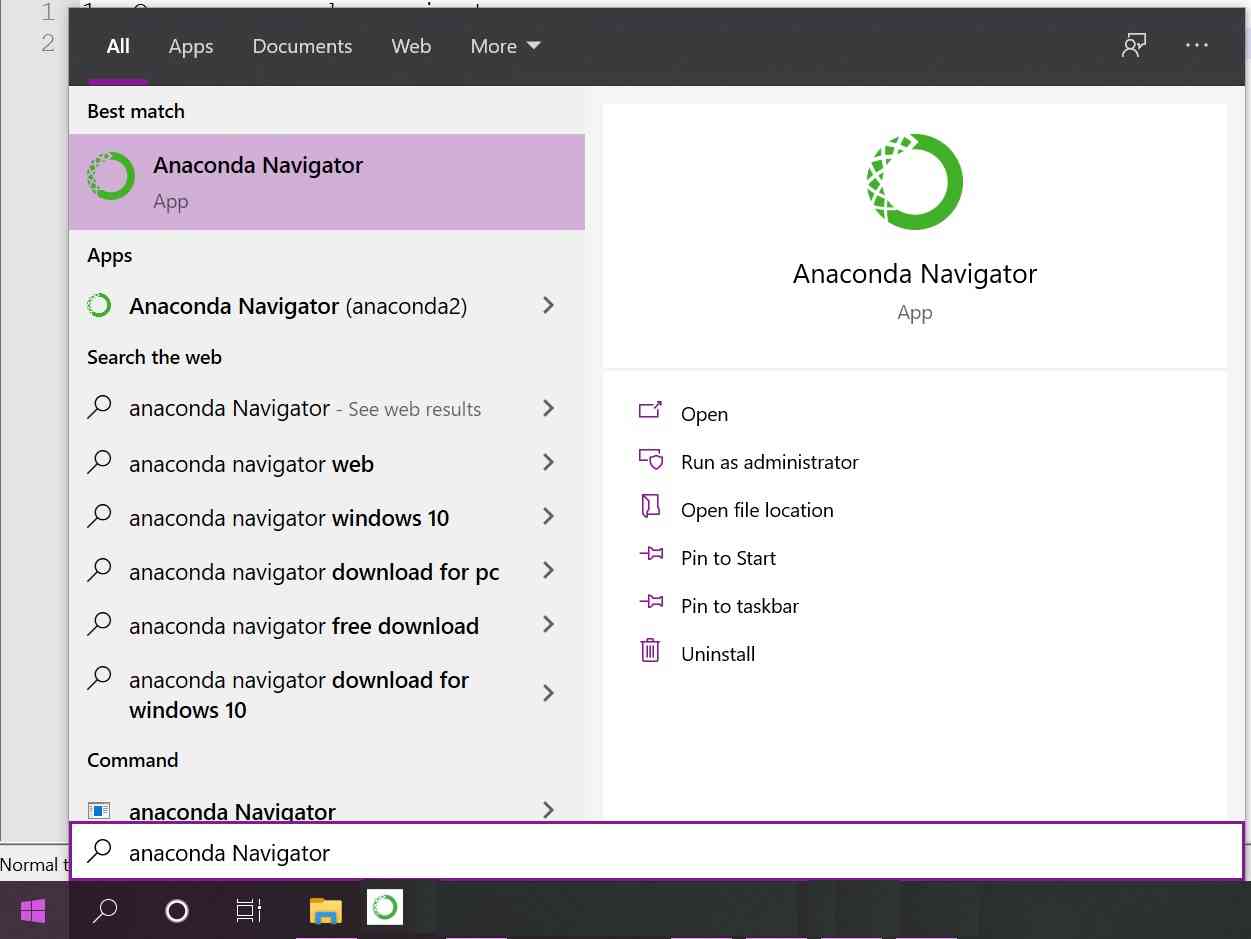The image size is (1251, 939).
Task: Switch to the Apps search tab
Action: coord(190,46)
